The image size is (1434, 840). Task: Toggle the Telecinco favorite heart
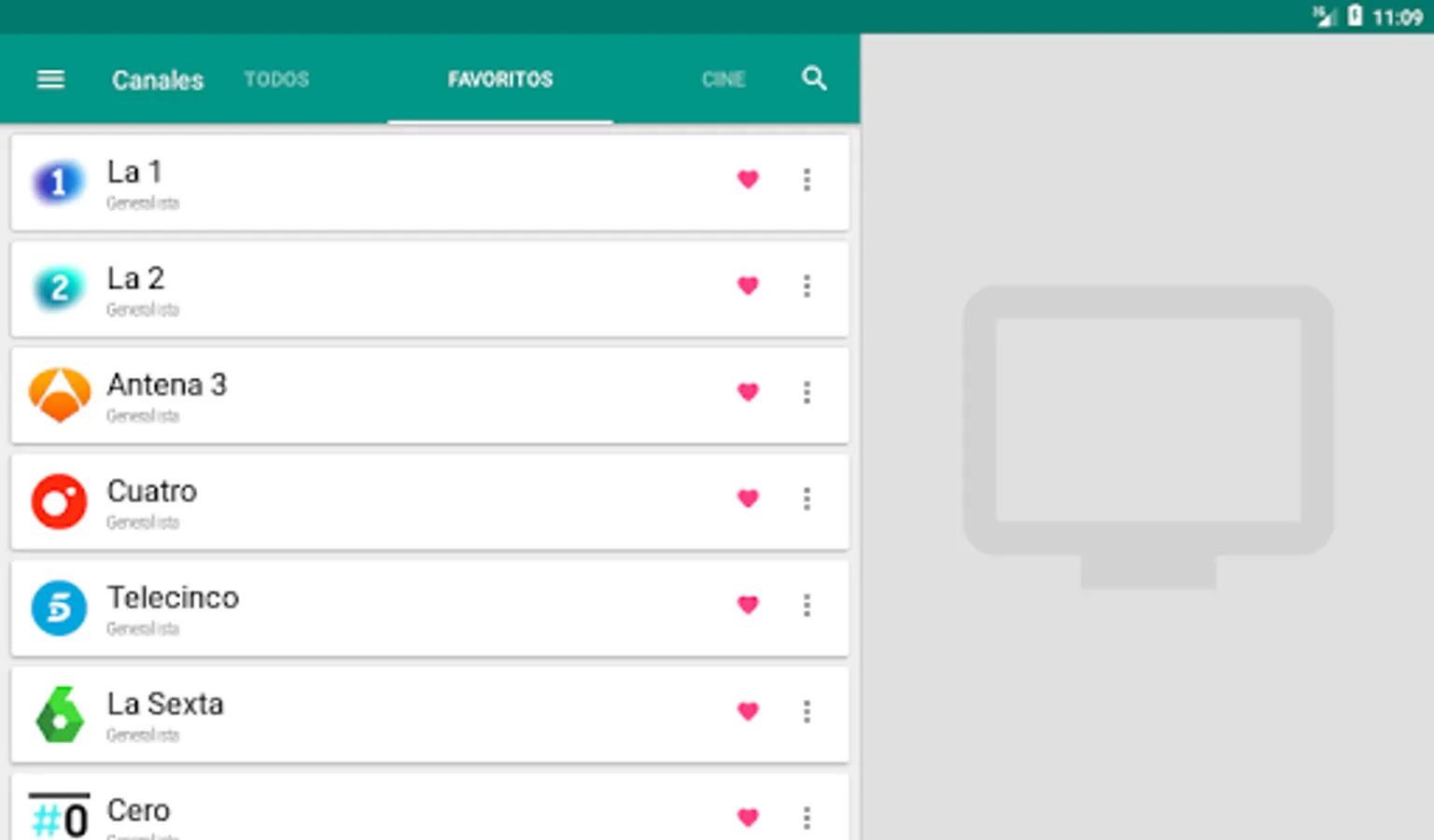[748, 605]
